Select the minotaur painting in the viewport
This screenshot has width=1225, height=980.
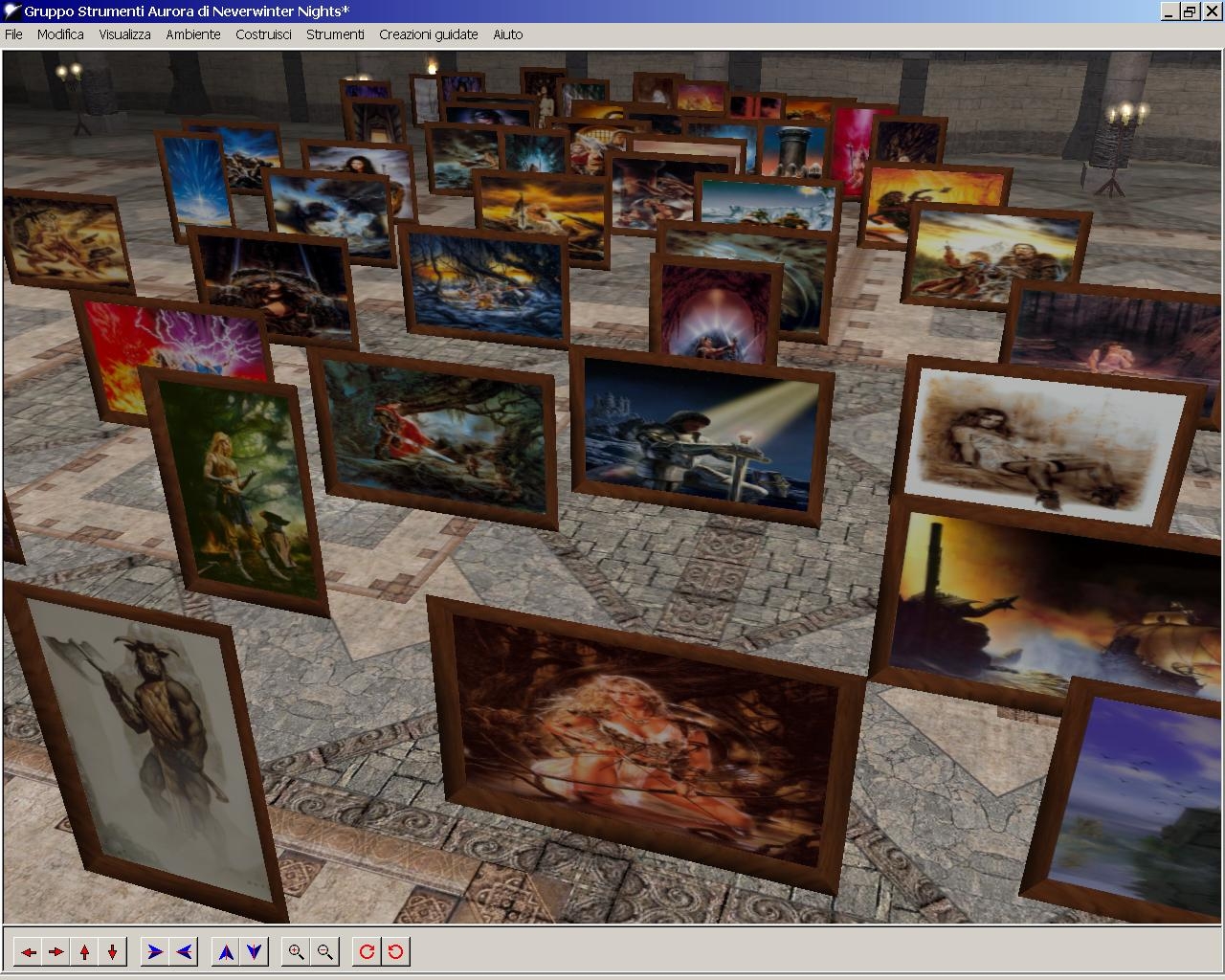pos(144,746)
